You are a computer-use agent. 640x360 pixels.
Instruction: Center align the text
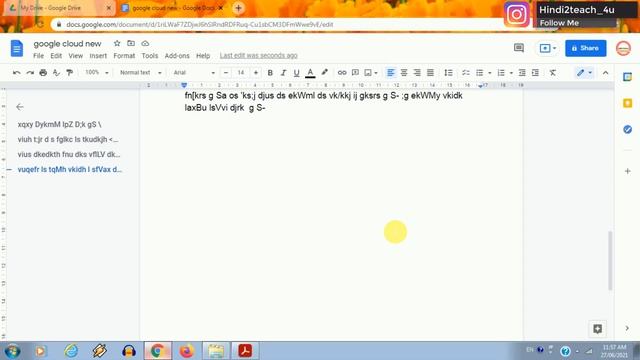[404, 73]
